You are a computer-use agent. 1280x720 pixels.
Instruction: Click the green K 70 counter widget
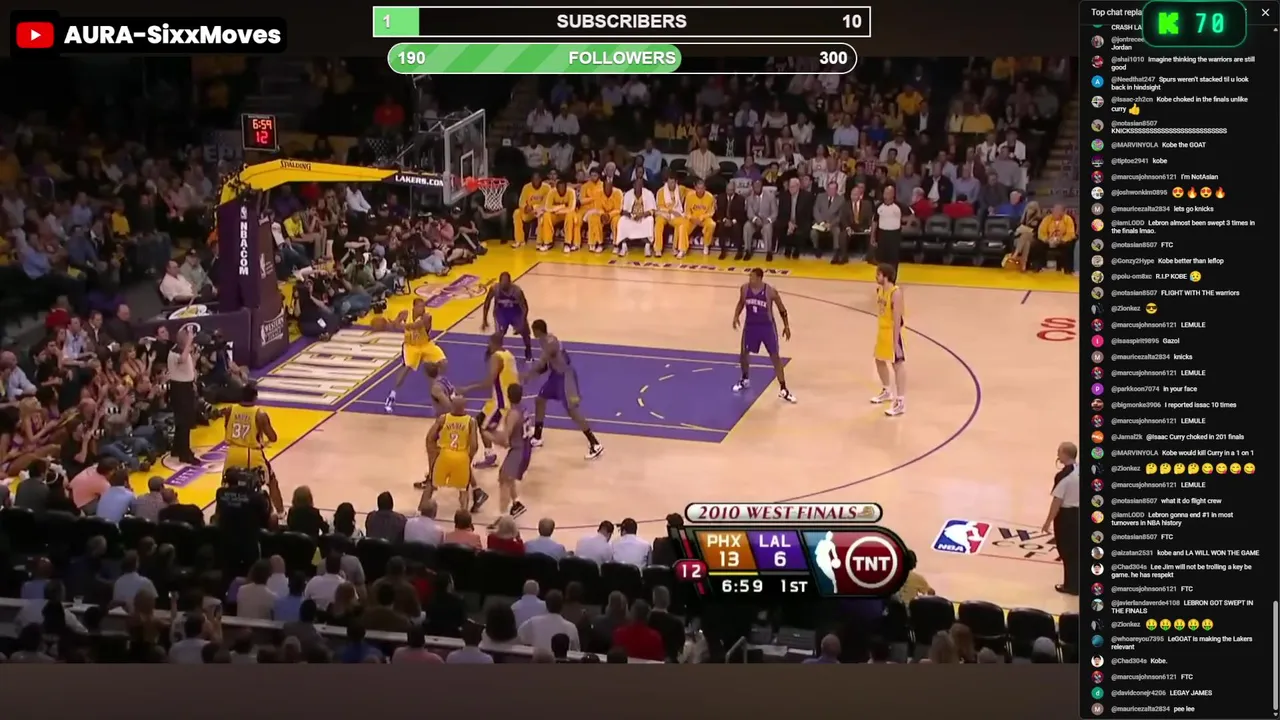click(x=1194, y=24)
